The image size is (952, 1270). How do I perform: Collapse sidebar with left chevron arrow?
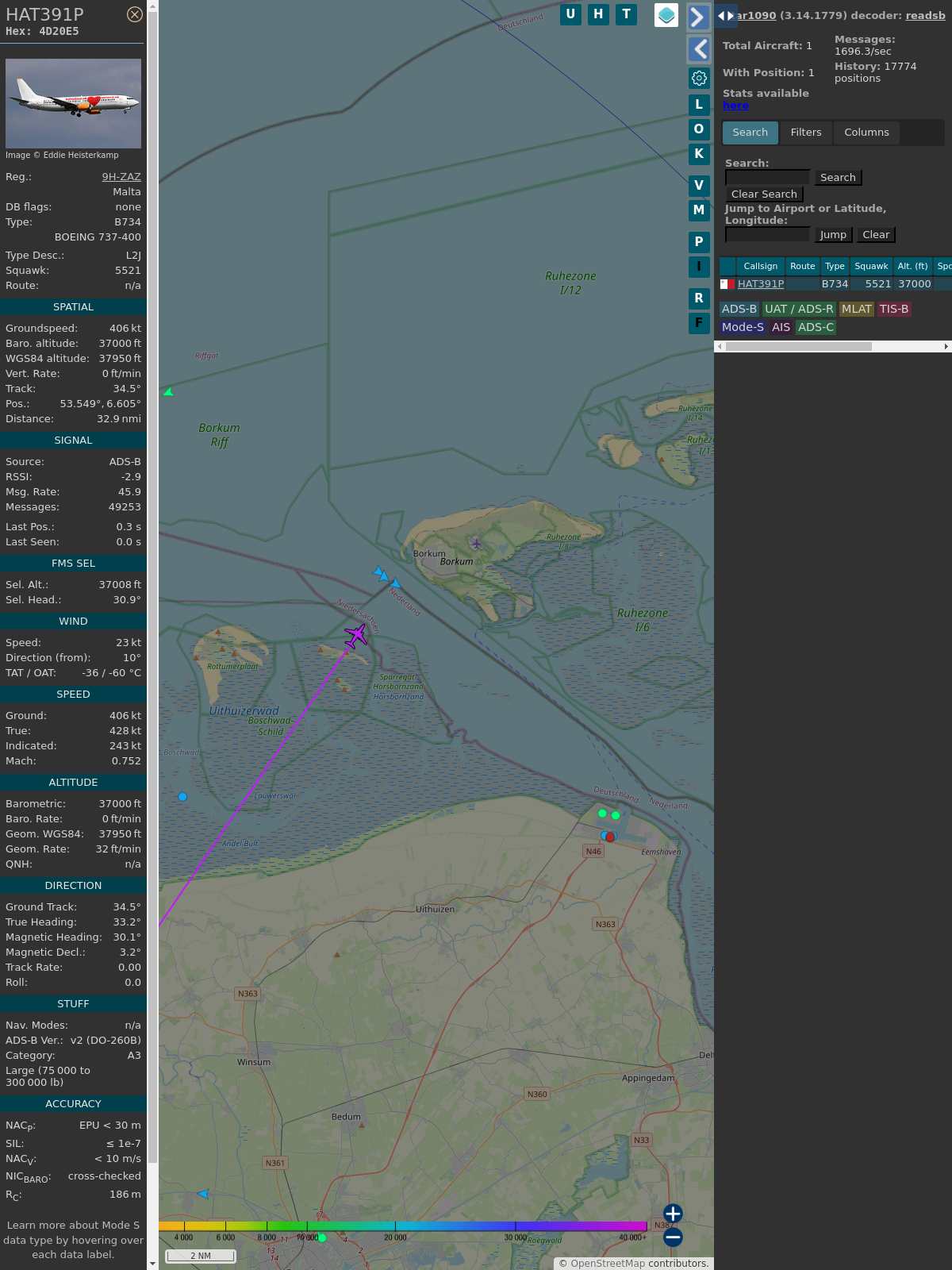pos(698,49)
